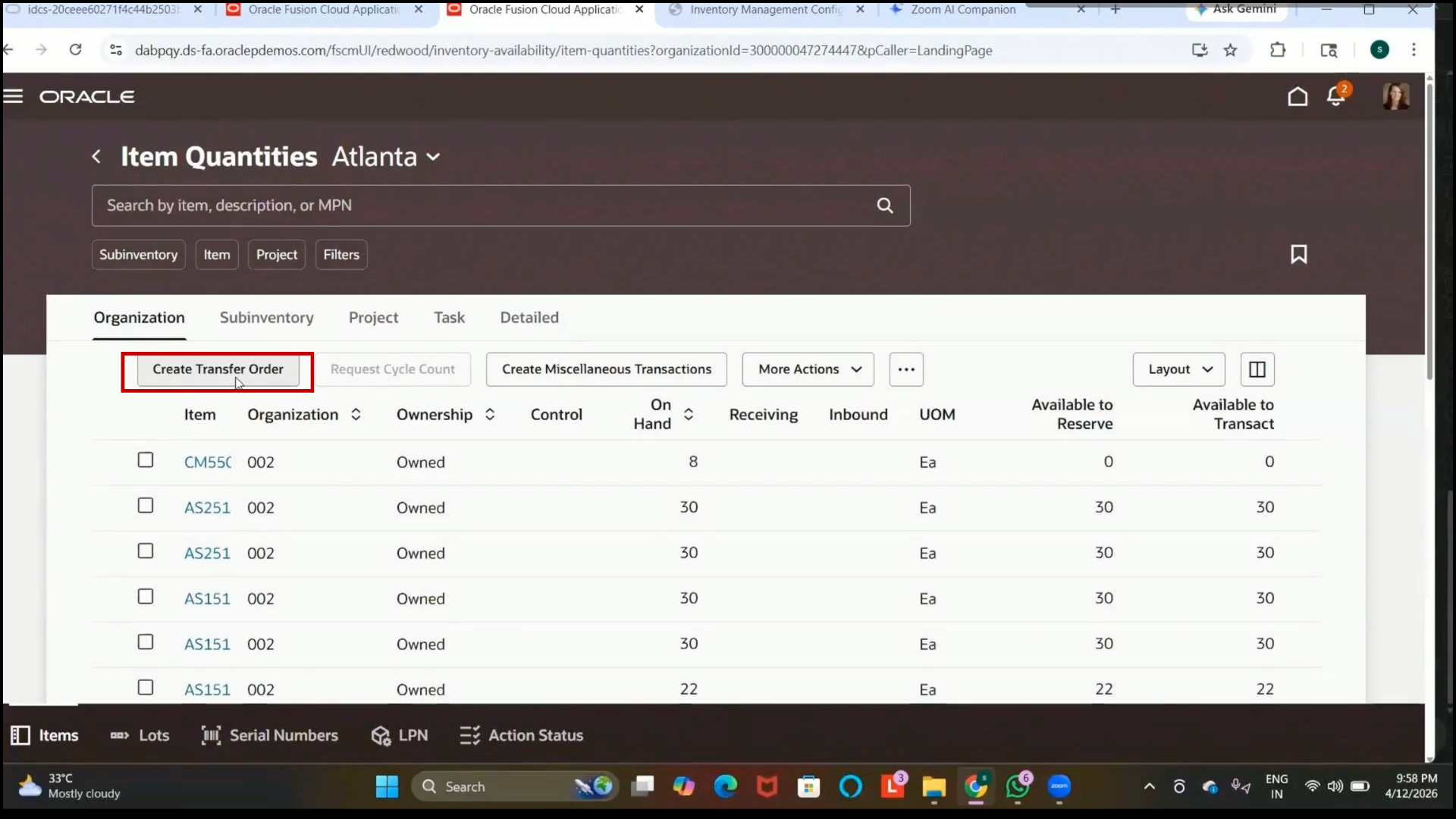Reload the page in browser toolbar
This screenshot has height=819, width=1456.
pos(75,50)
